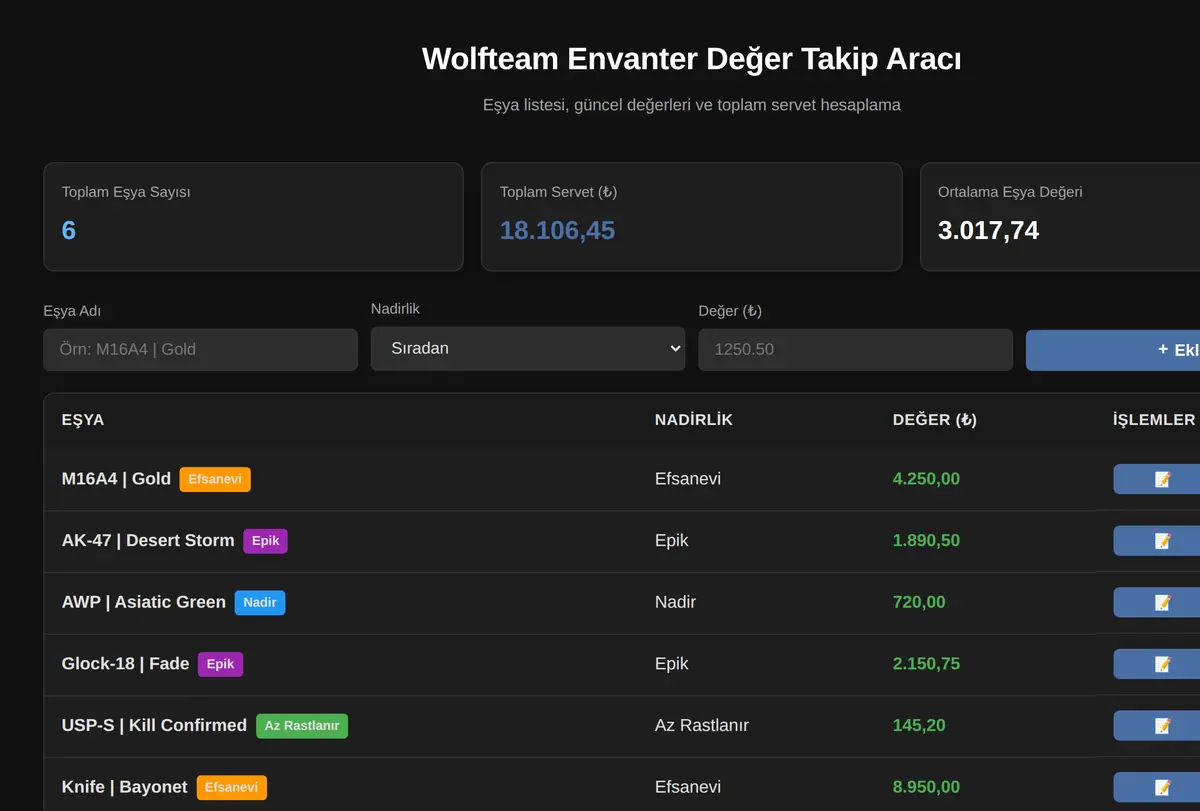Click the Toplam Eşya Sayısı label
Viewport: 1200px width, 811px height.
click(x=126, y=192)
